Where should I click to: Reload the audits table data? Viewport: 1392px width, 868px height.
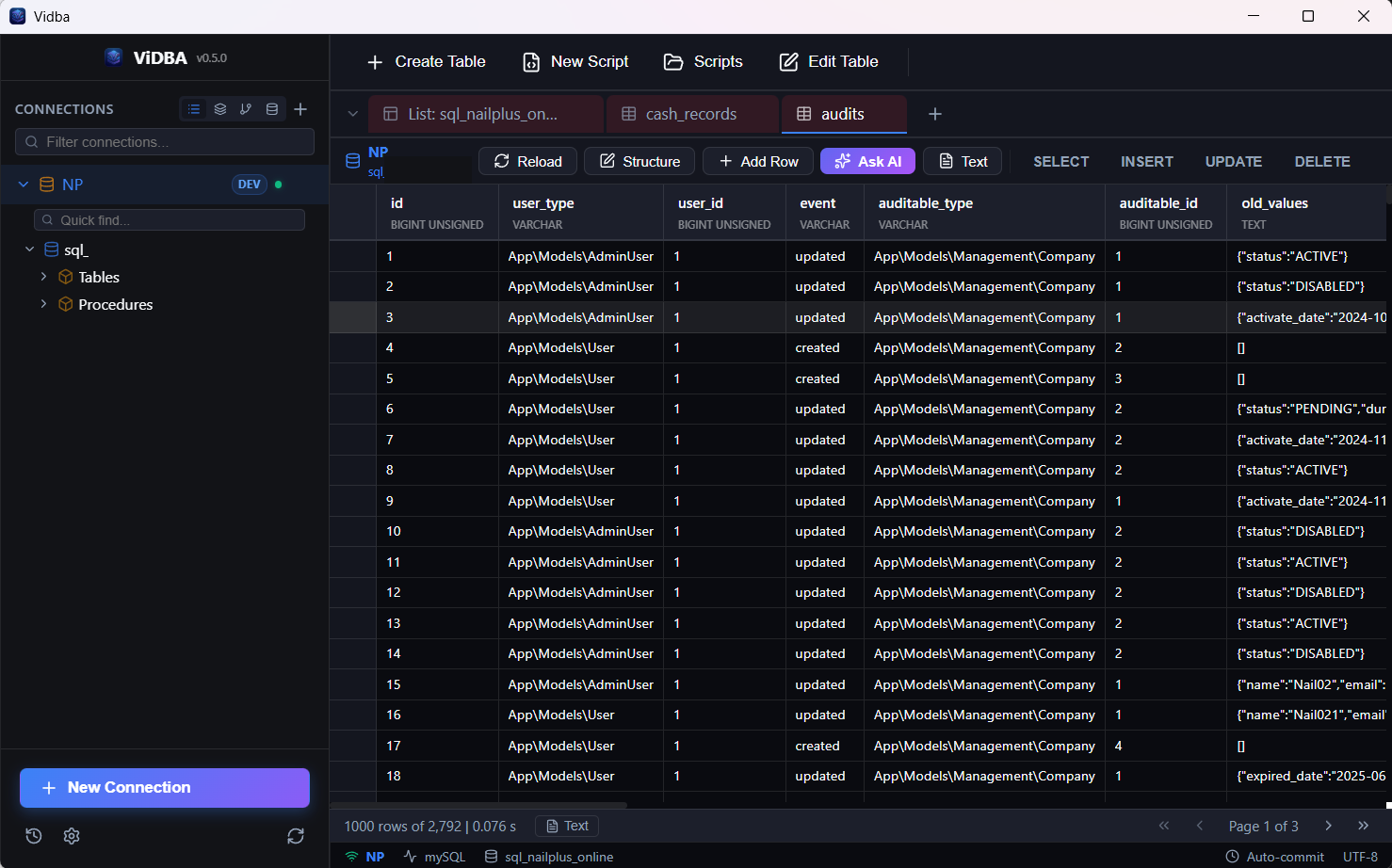click(x=527, y=161)
